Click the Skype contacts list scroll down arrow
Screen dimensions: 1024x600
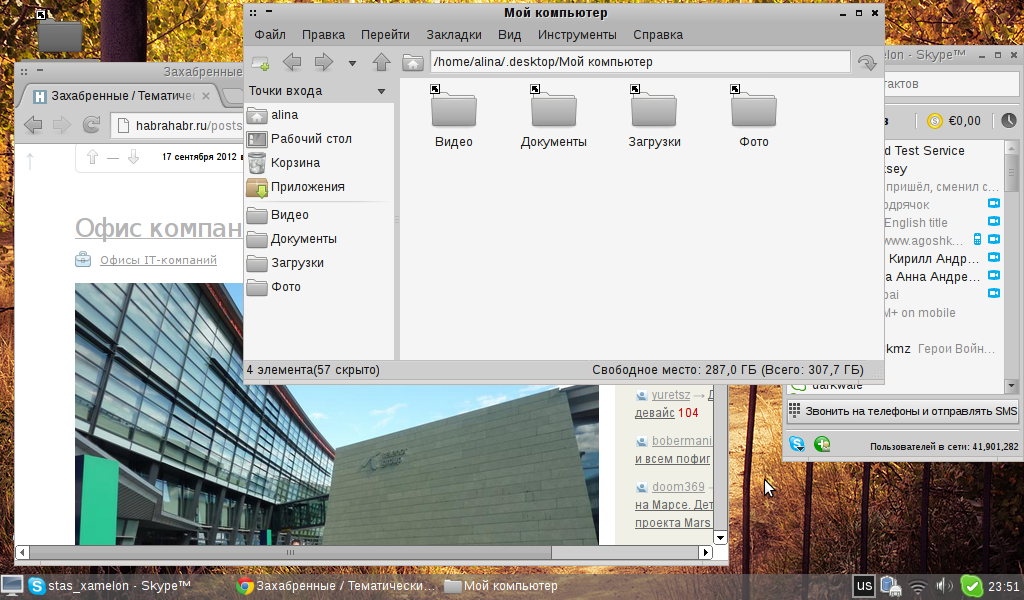pyautogui.click(x=1011, y=386)
